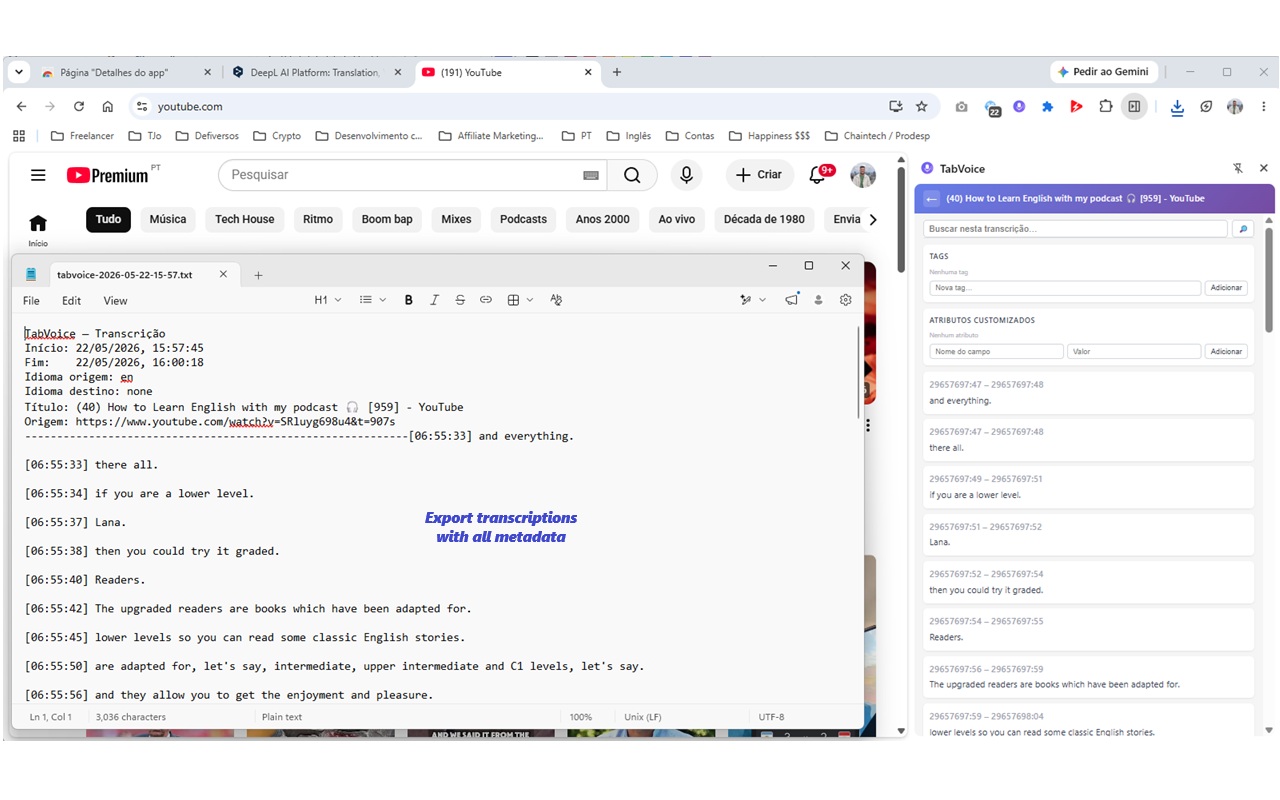Open YouTube notifications bell
Image resolution: width=1280 pixels, height=800 pixels.
817,175
